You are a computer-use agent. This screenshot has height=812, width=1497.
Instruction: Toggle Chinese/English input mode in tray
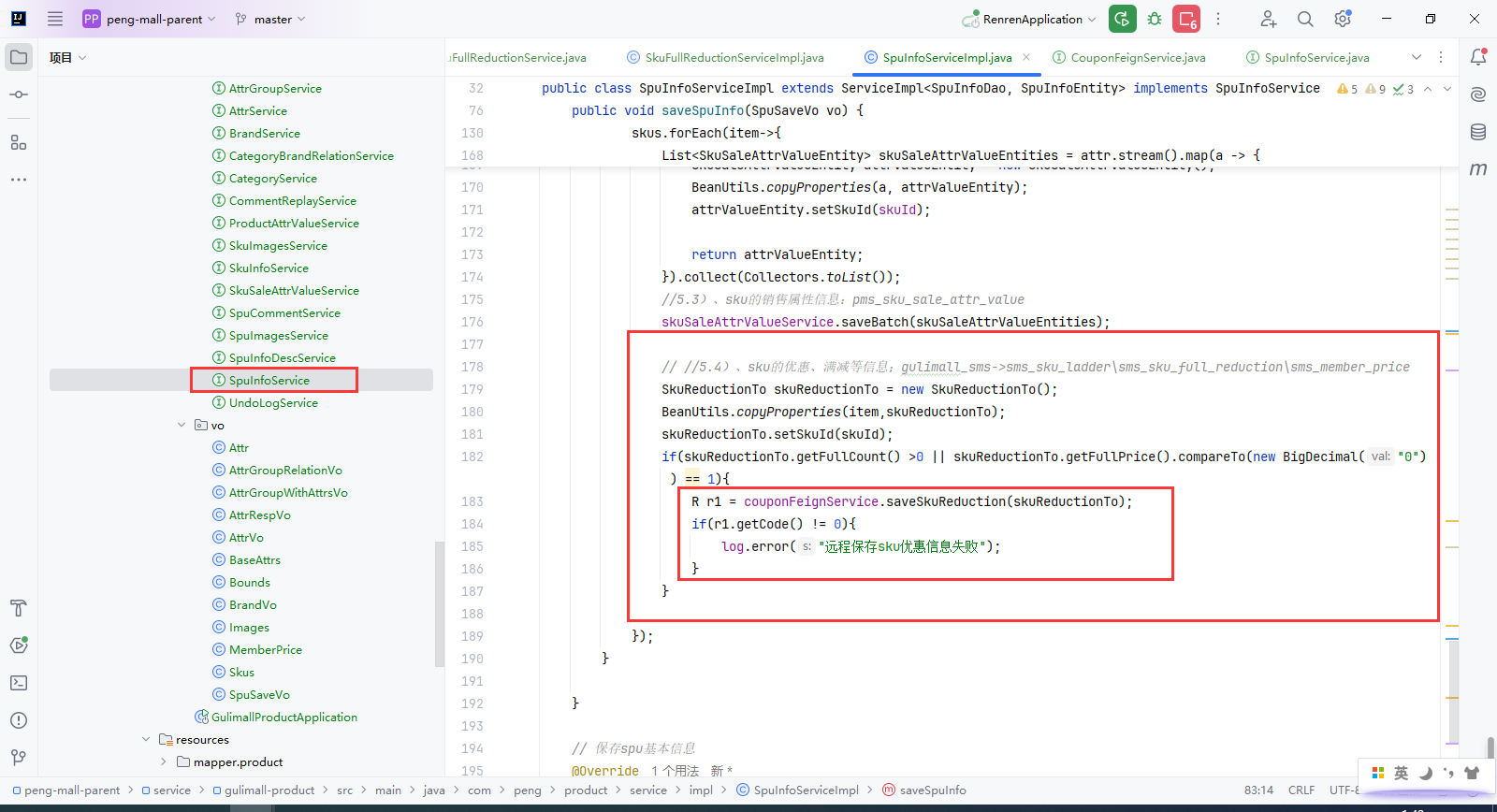(1401, 773)
